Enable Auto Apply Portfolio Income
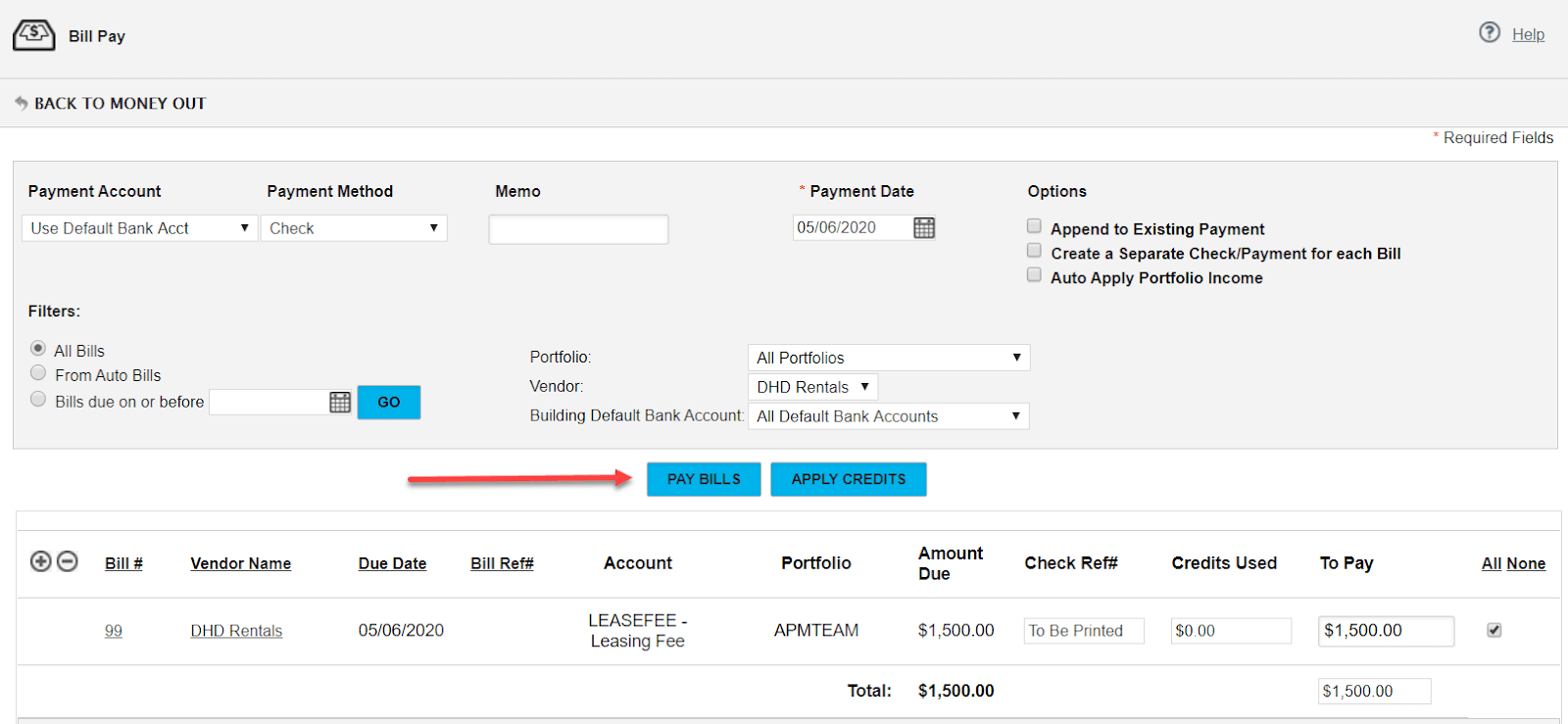 (x=1034, y=275)
